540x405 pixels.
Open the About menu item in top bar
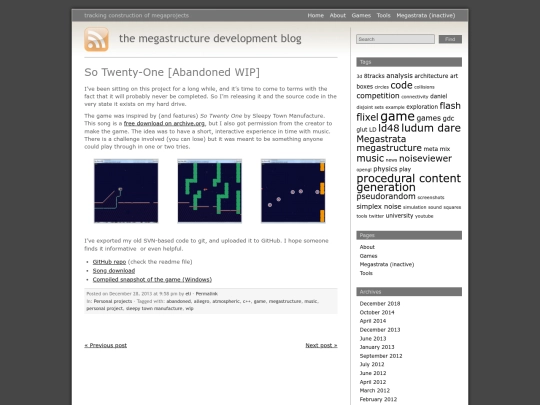pyautogui.click(x=338, y=15)
